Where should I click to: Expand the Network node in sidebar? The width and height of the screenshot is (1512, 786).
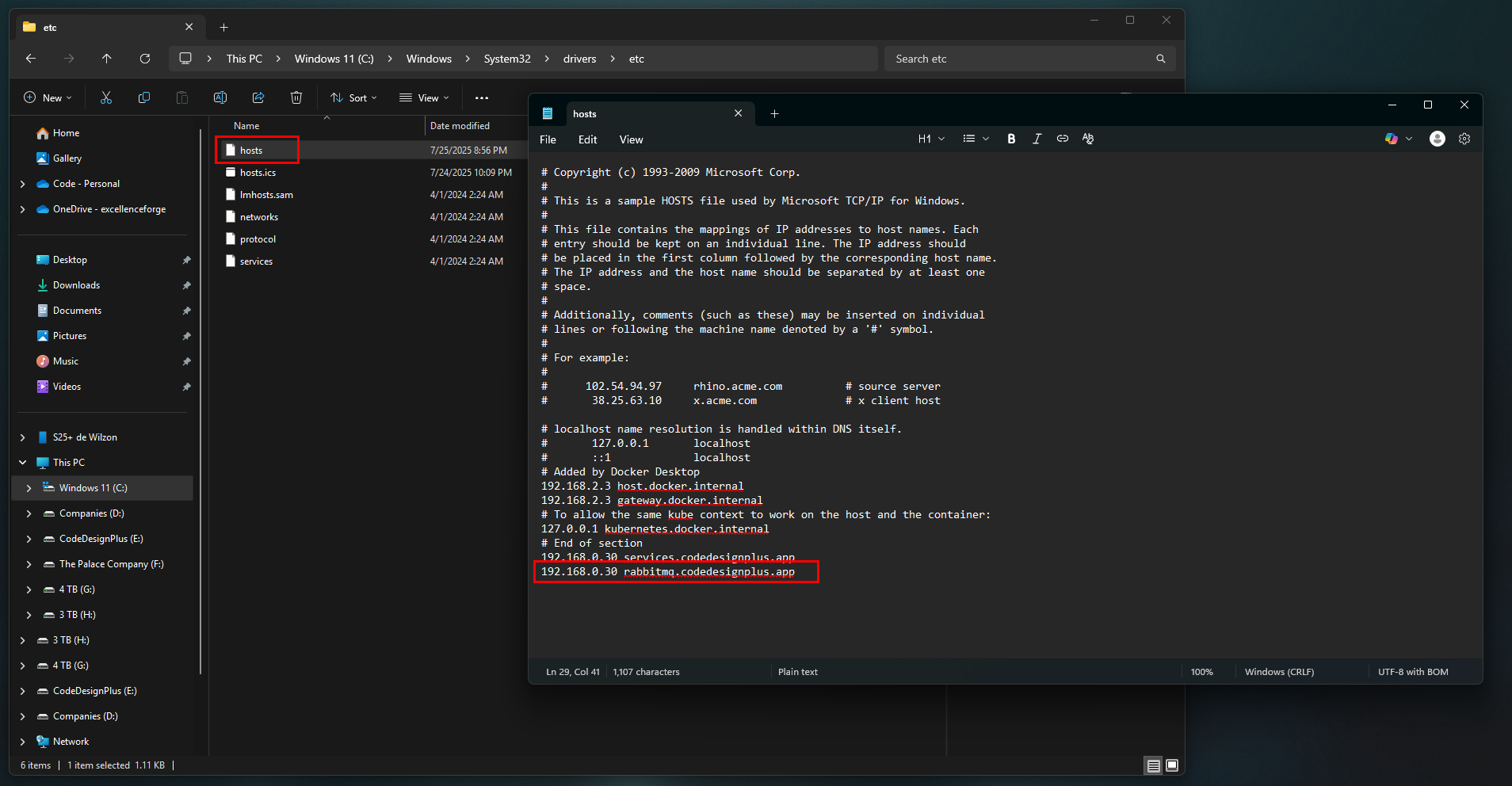(x=22, y=742)
